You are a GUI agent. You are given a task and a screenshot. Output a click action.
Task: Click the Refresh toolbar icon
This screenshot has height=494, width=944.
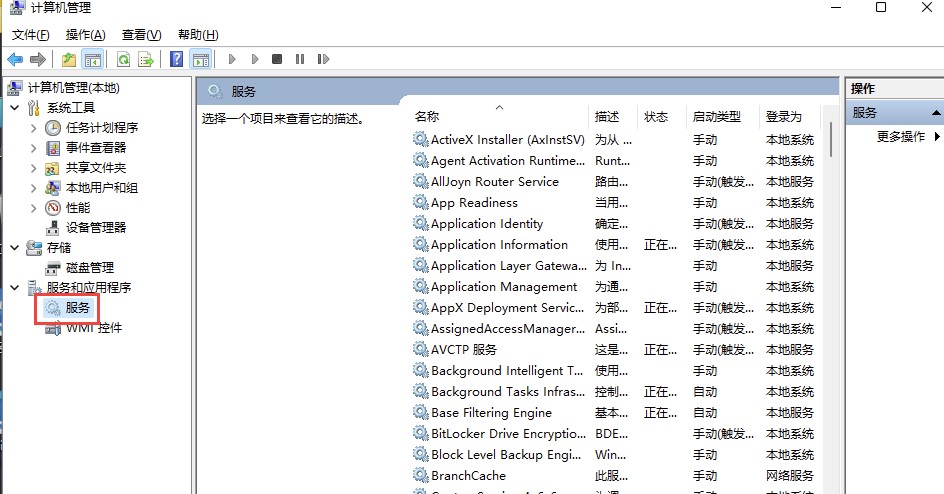point(123,59)
